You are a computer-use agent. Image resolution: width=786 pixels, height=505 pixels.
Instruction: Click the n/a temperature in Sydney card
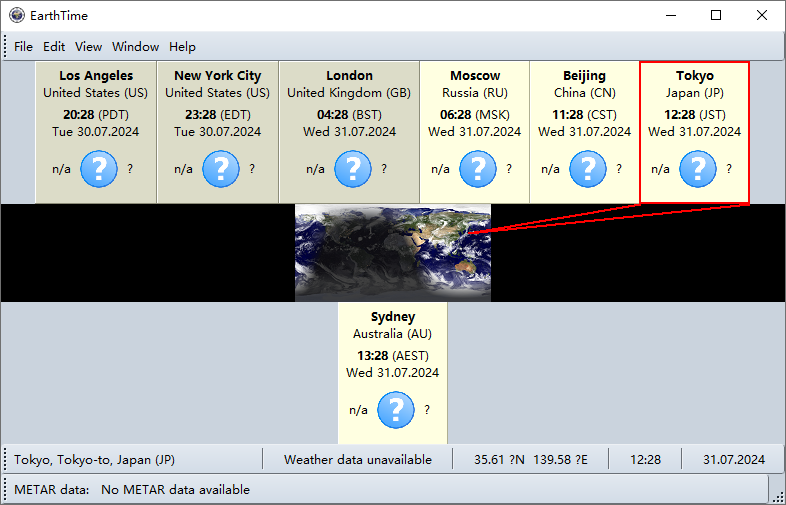point(358,410)
